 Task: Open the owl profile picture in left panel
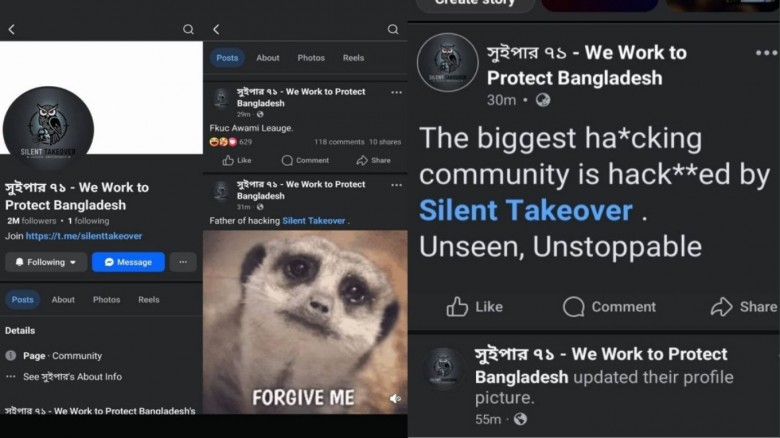point(48,127)
